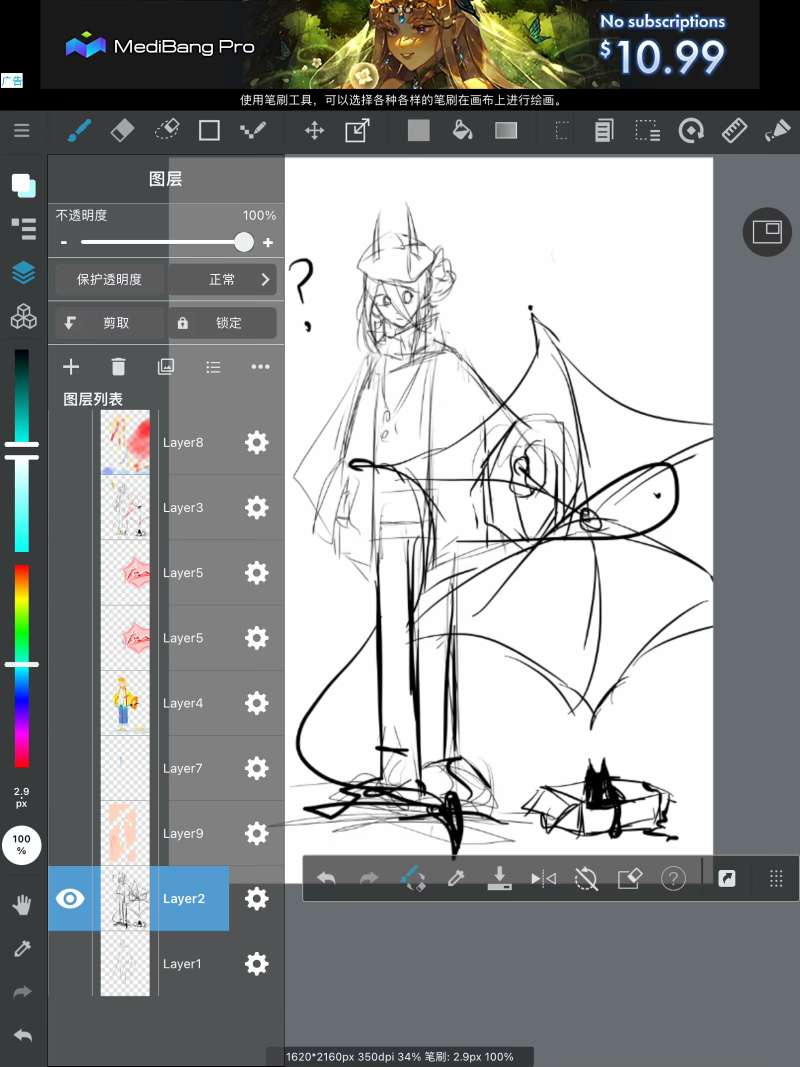Toggle 剪取 clipping for layer
Screen dimensions: 800x1067
pyautogui.click(x=110, y=323)
